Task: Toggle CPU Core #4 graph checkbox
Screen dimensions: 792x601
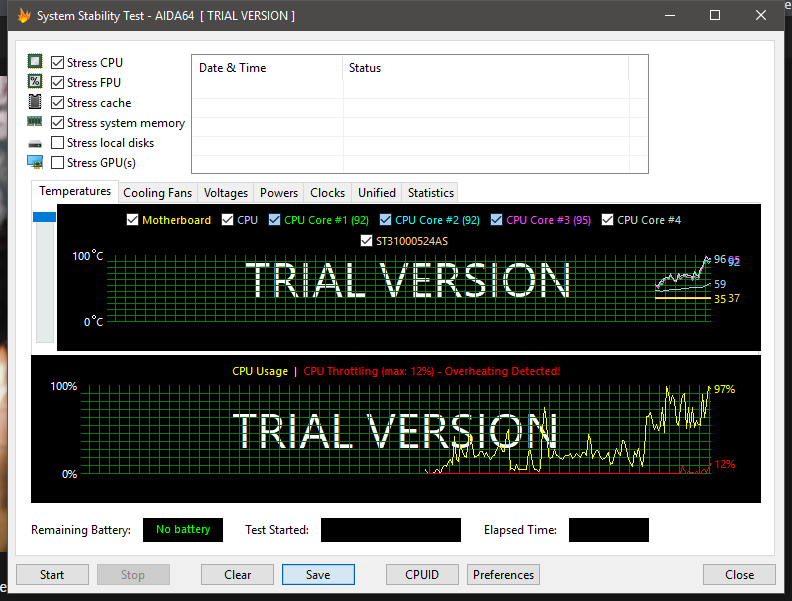Action: (x=608, y=220)
